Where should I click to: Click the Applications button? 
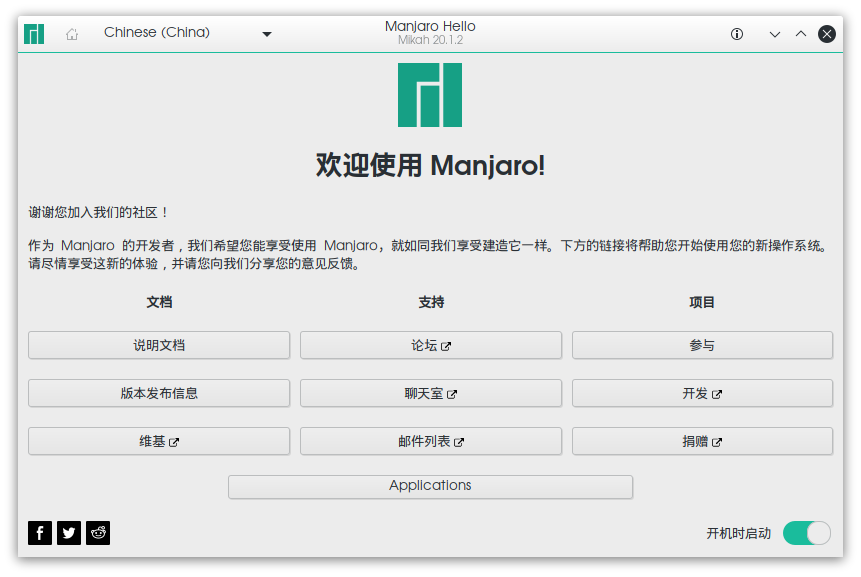point(430,487)
